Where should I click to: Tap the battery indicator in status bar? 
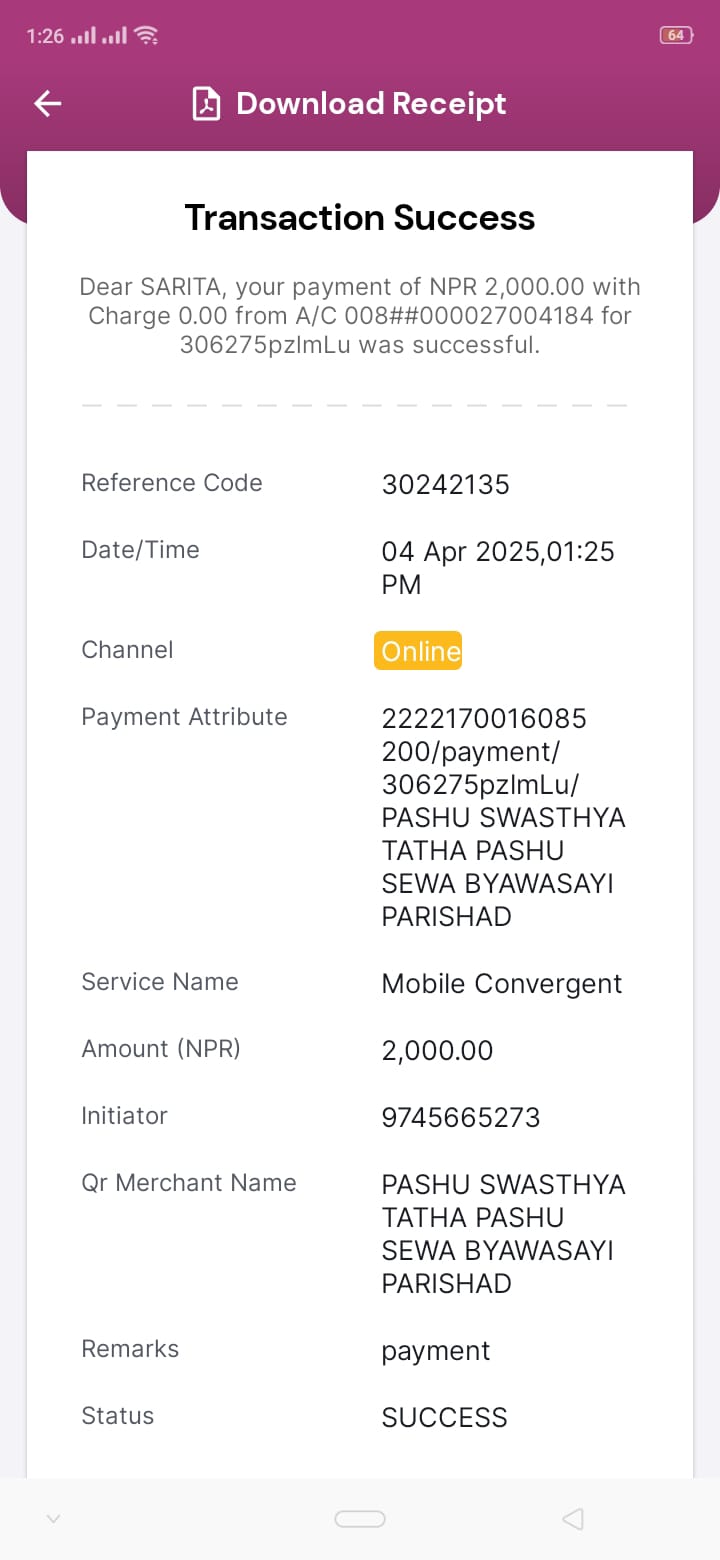676,35
